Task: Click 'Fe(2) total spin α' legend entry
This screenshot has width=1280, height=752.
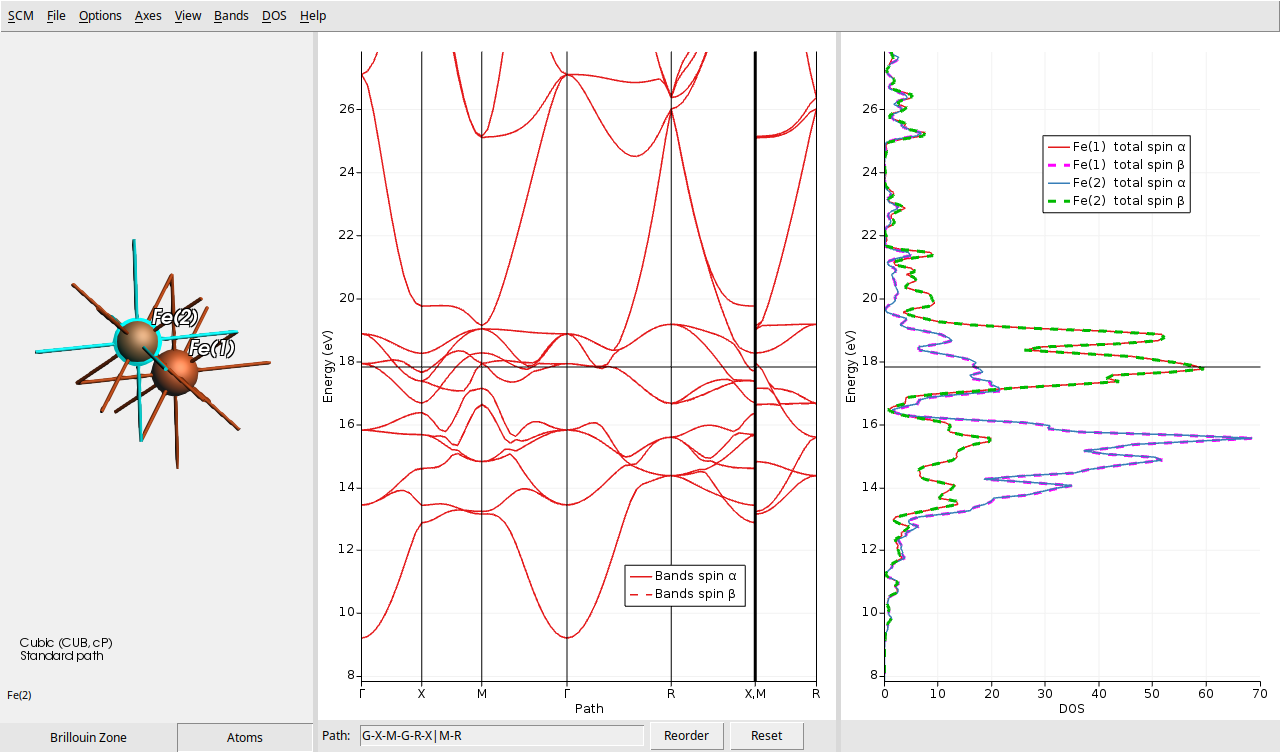Action: (x=1117, y=183)
